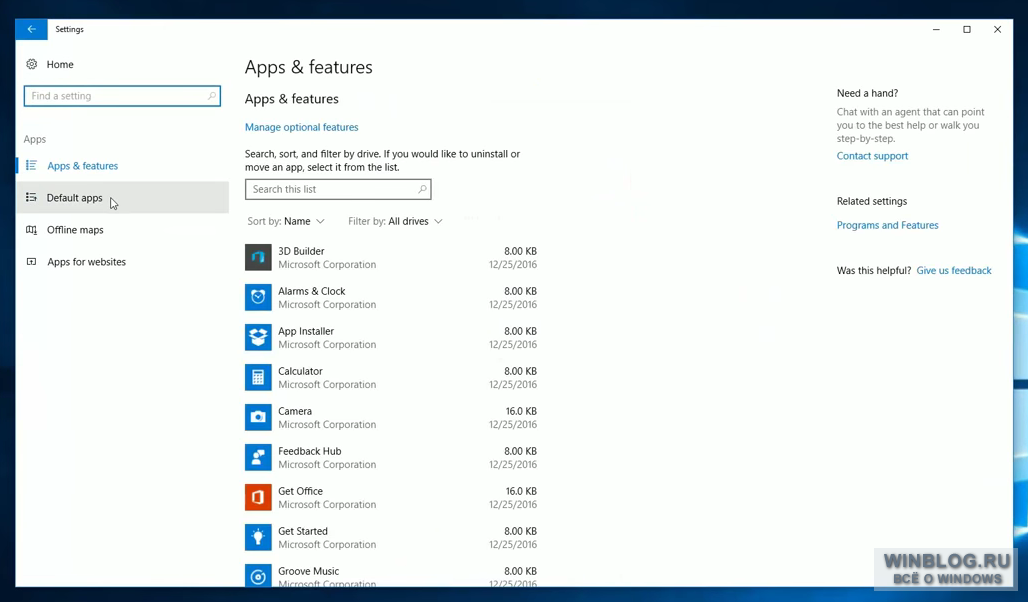Click 8.00 KB size of Calculator

click(520, 371)
